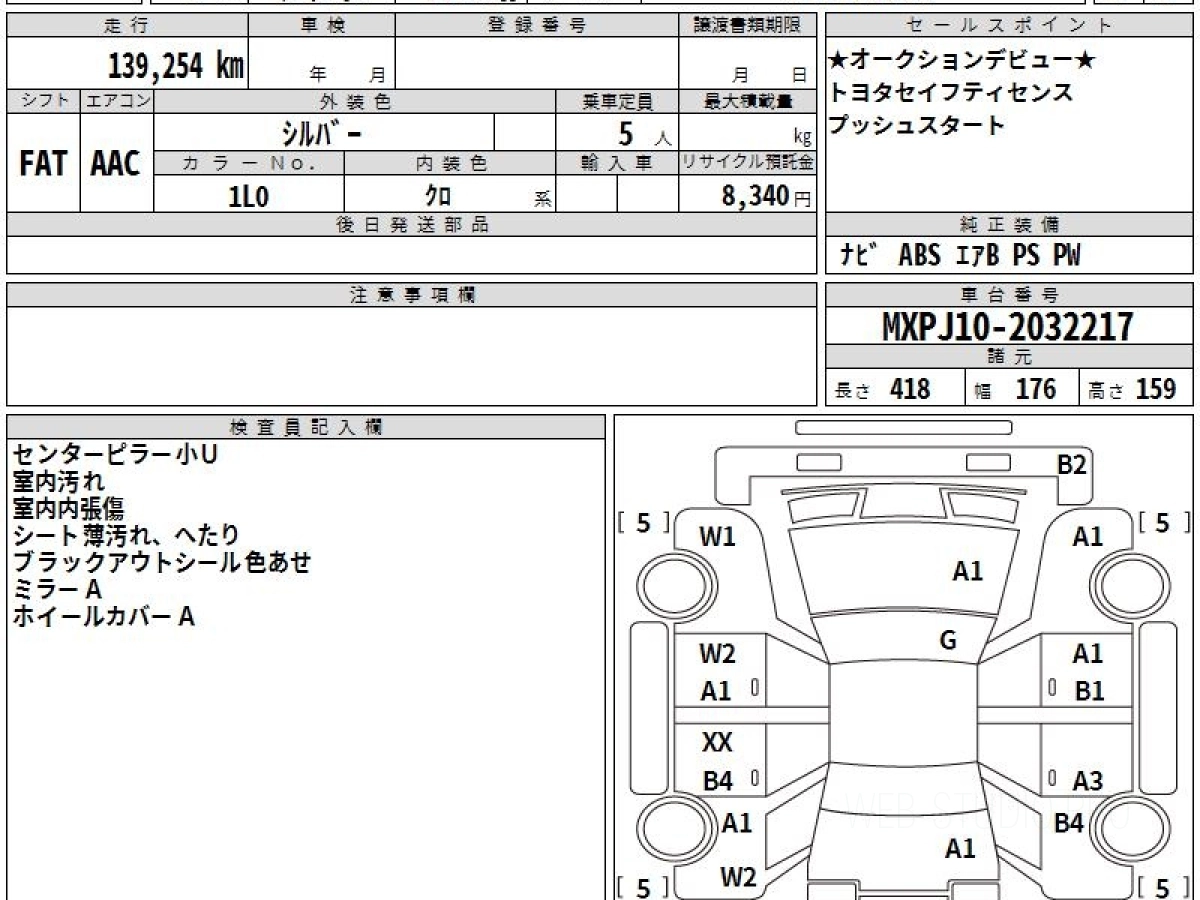Click the B2 mark on the bumper diagram
This screenshot has width=1200, height=900.
(x=1072, y=465)
